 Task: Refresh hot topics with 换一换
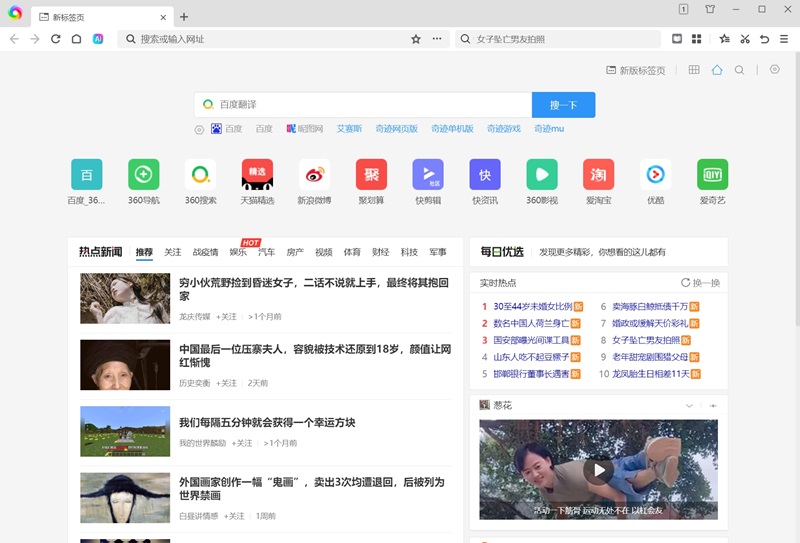[701, 283]
